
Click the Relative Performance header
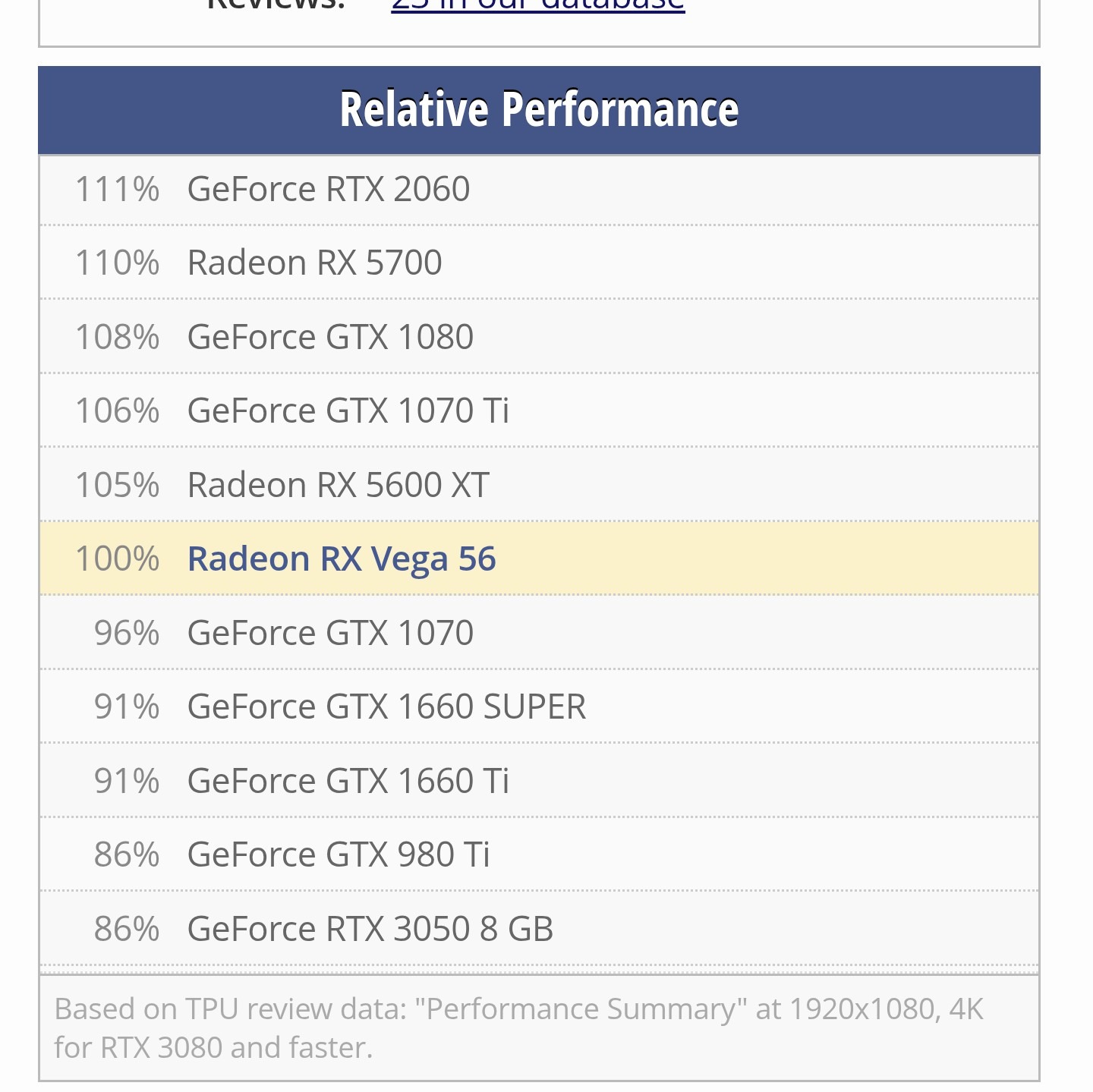click(x=539, y=110)
